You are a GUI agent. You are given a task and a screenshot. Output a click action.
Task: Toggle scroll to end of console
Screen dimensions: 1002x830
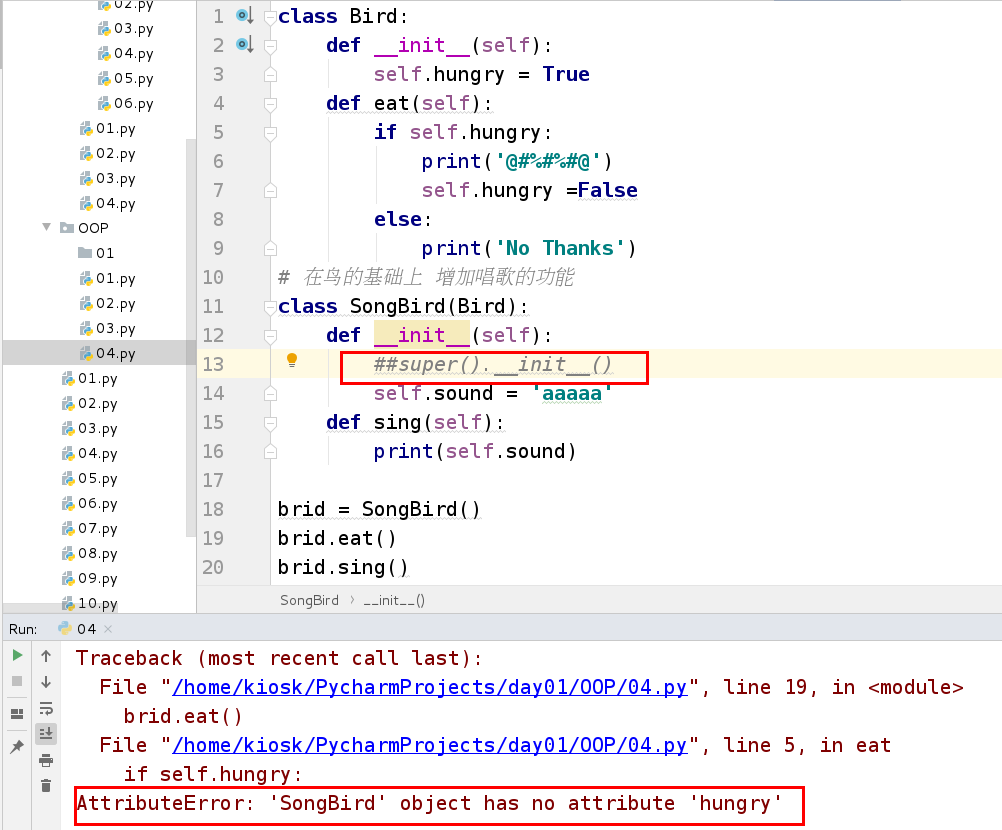(46, 734)
